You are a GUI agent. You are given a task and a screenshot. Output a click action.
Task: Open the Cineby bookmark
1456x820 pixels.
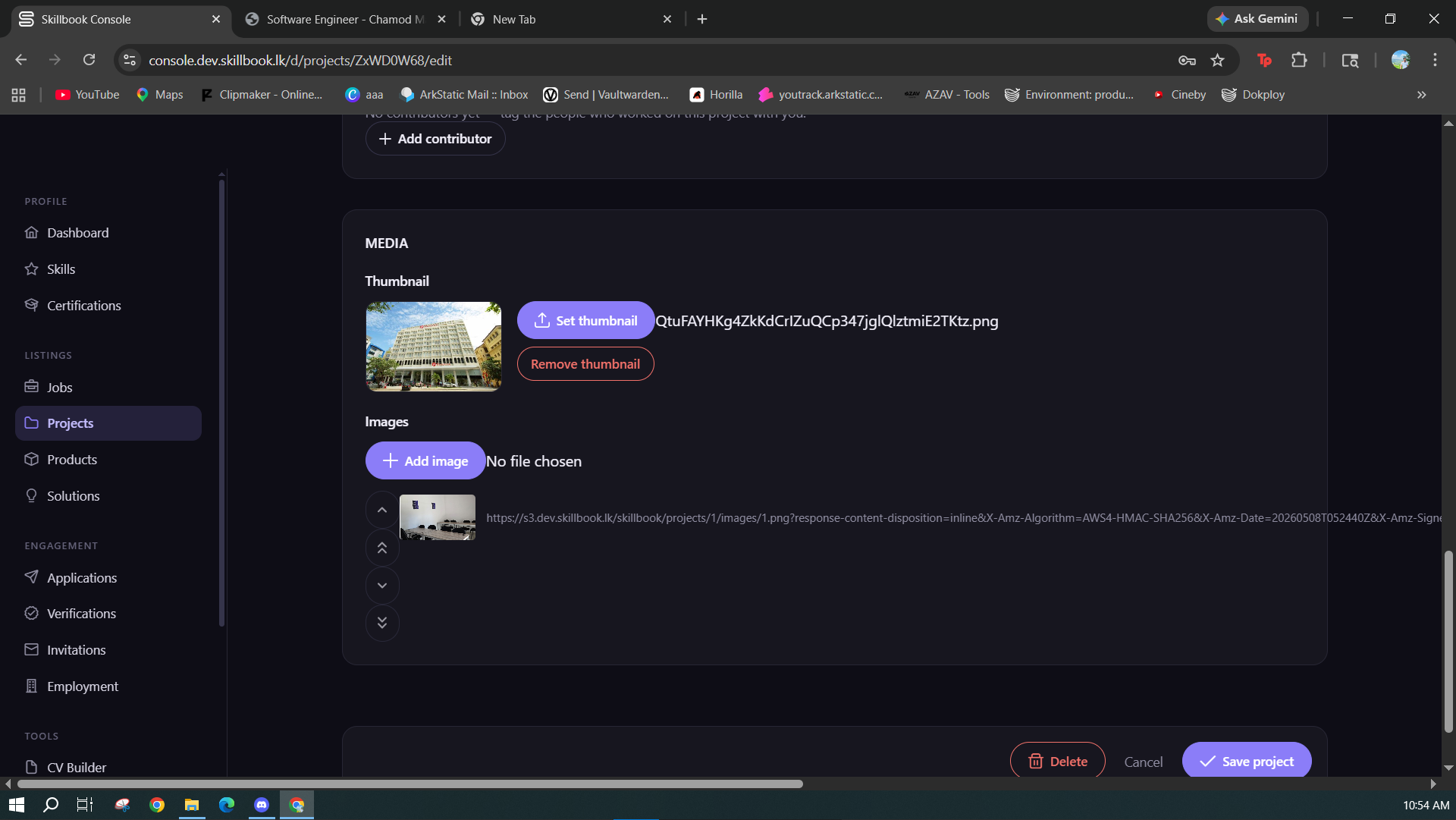tap(1179, 95)
